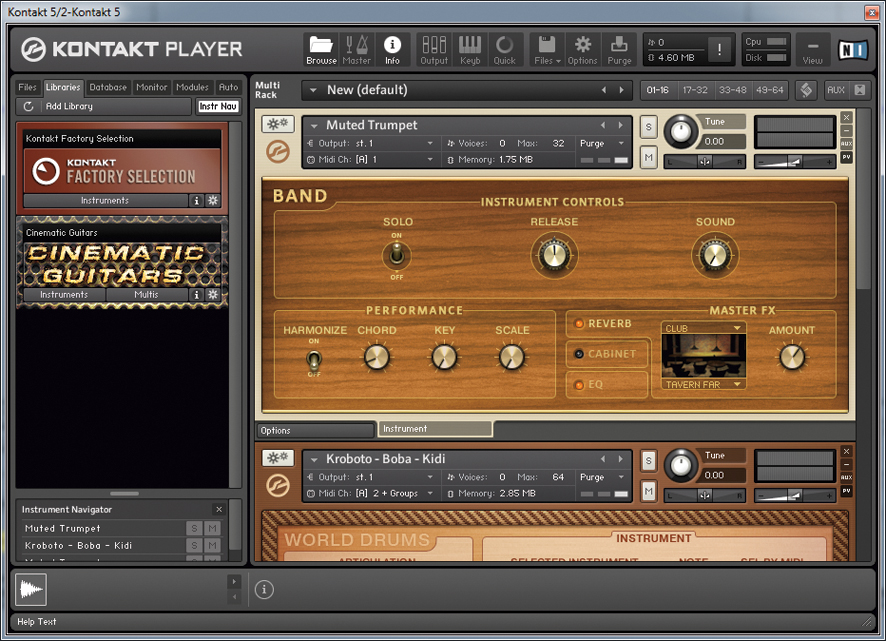Open the Files disk menu
The image size is (886, 641).
547,50
